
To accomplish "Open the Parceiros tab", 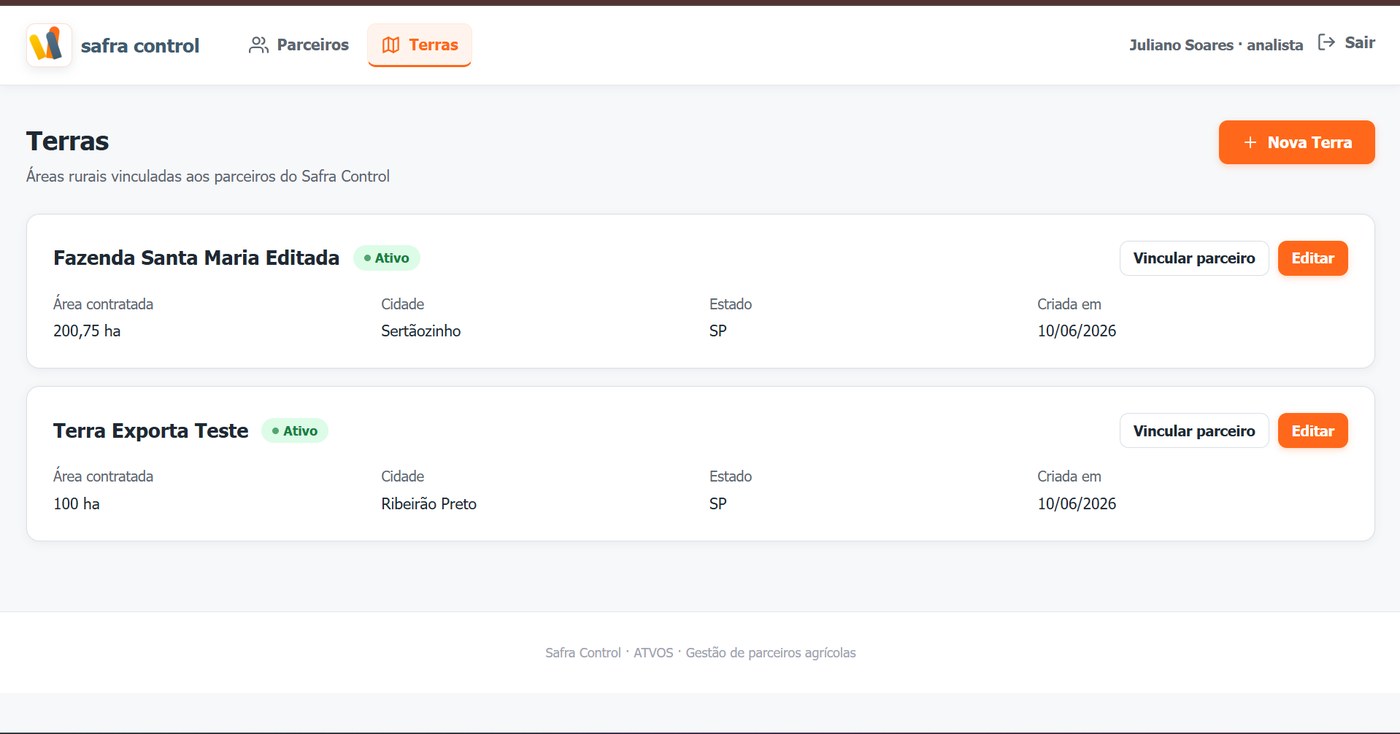I will coord(299,45).
